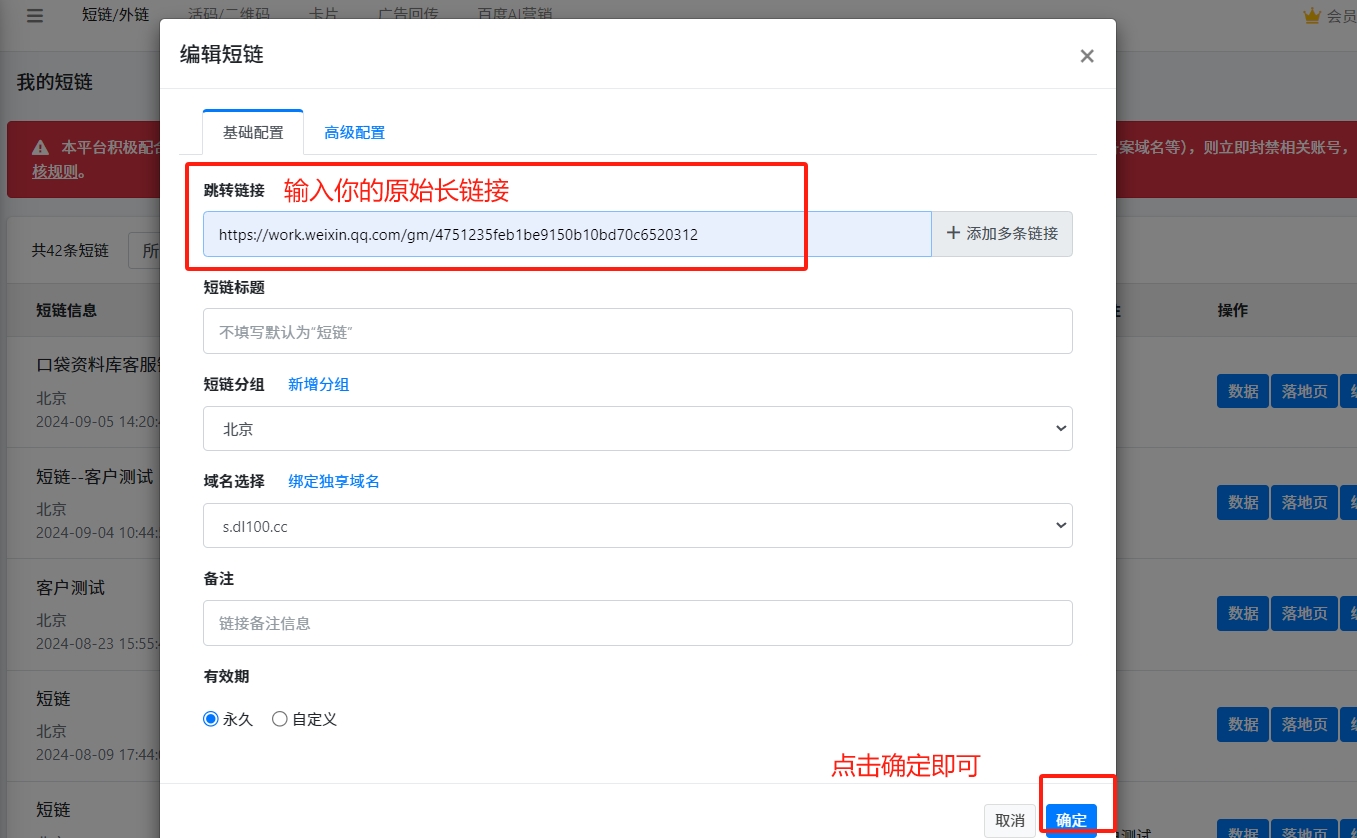Click the add multiple links button
The image size is (1357, 838).
tap(1002, 234)
